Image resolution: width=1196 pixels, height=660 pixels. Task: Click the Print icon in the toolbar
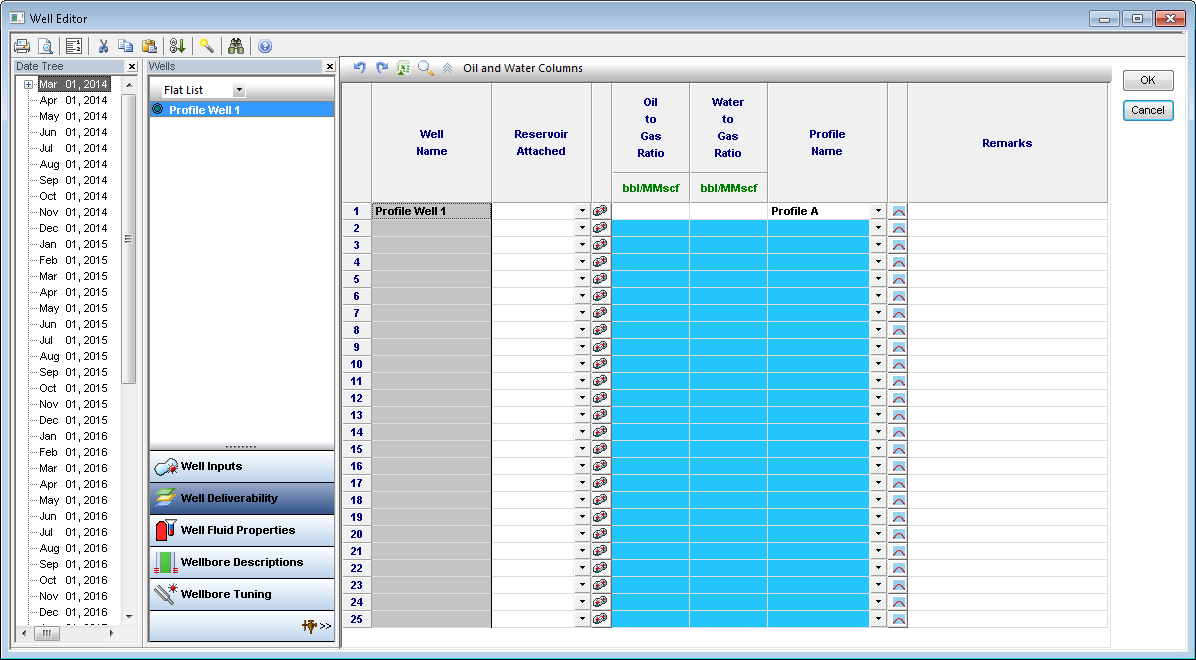(22, 46)
